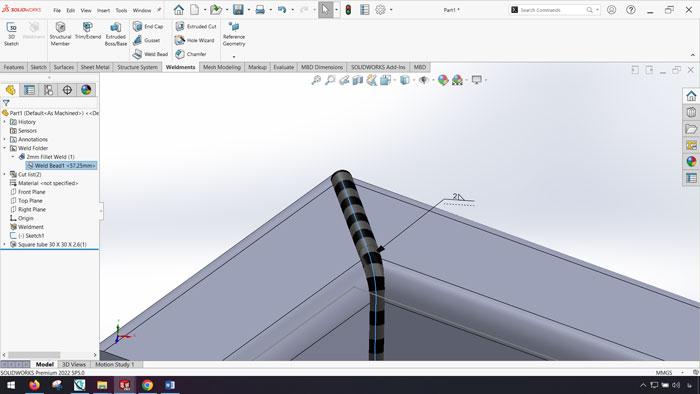Open the Tools menu
Viewport: 700px width, 394px height.
(x=121, y=10)
